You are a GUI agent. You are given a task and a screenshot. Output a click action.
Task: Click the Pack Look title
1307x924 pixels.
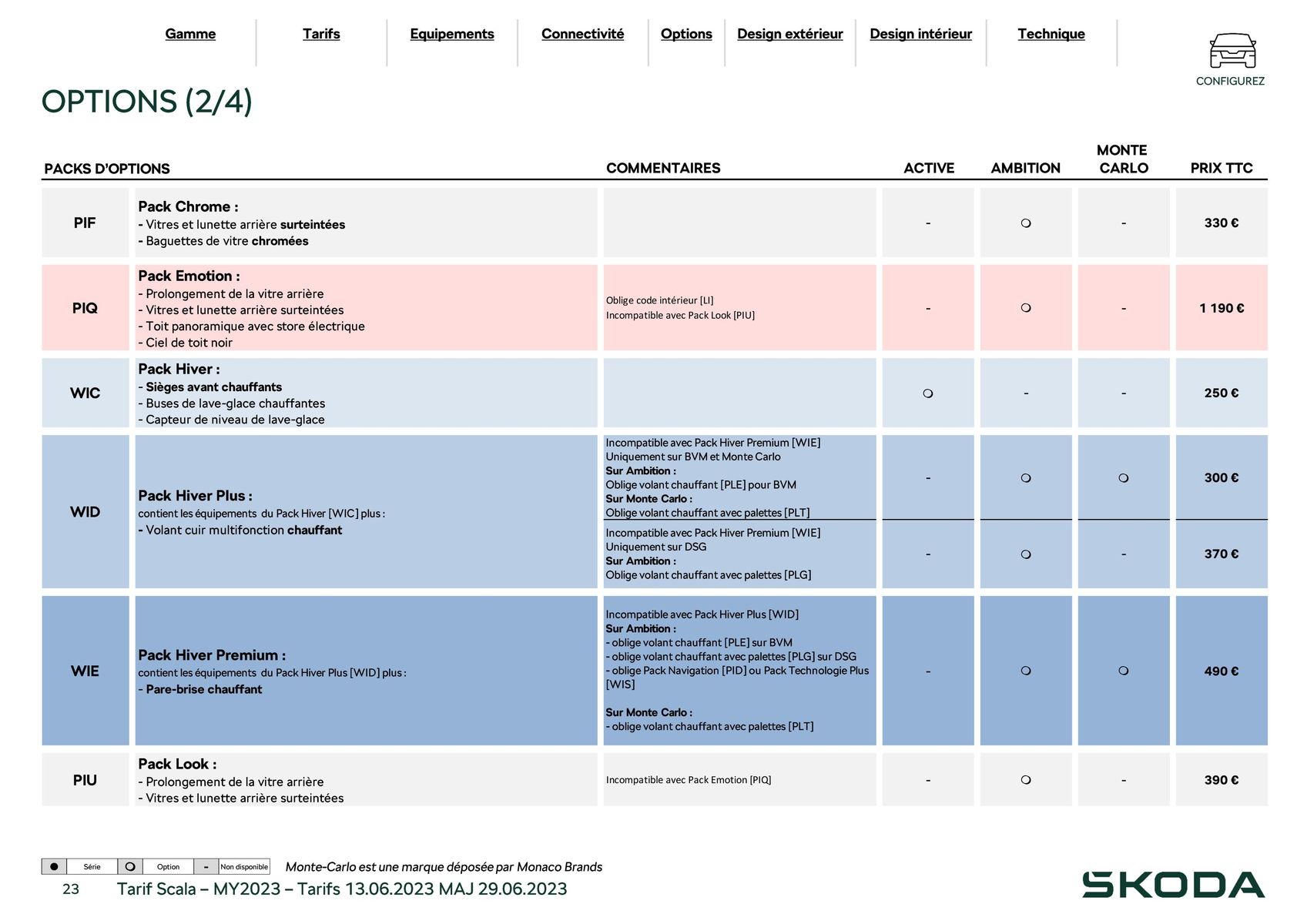coord(177,764)
